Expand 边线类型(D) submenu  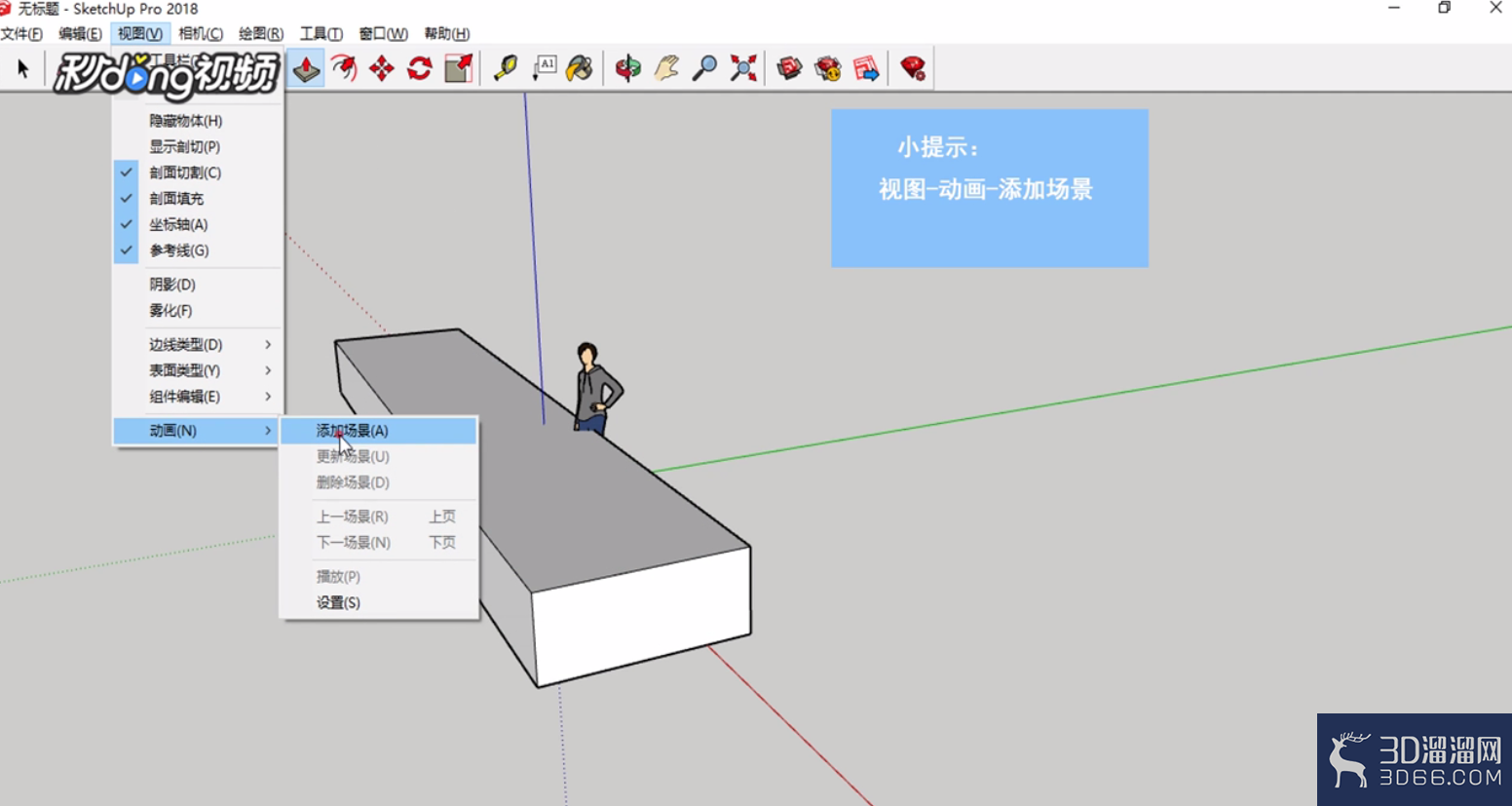click(198, 345)
